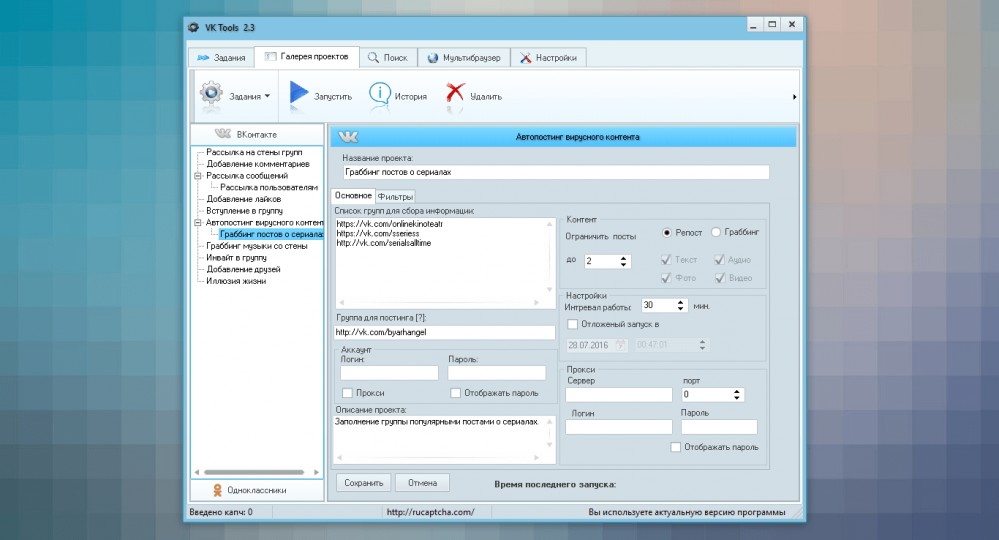999x540 pixels.
Task: Select the Основное sub-tab
Action: click(353, 195)
